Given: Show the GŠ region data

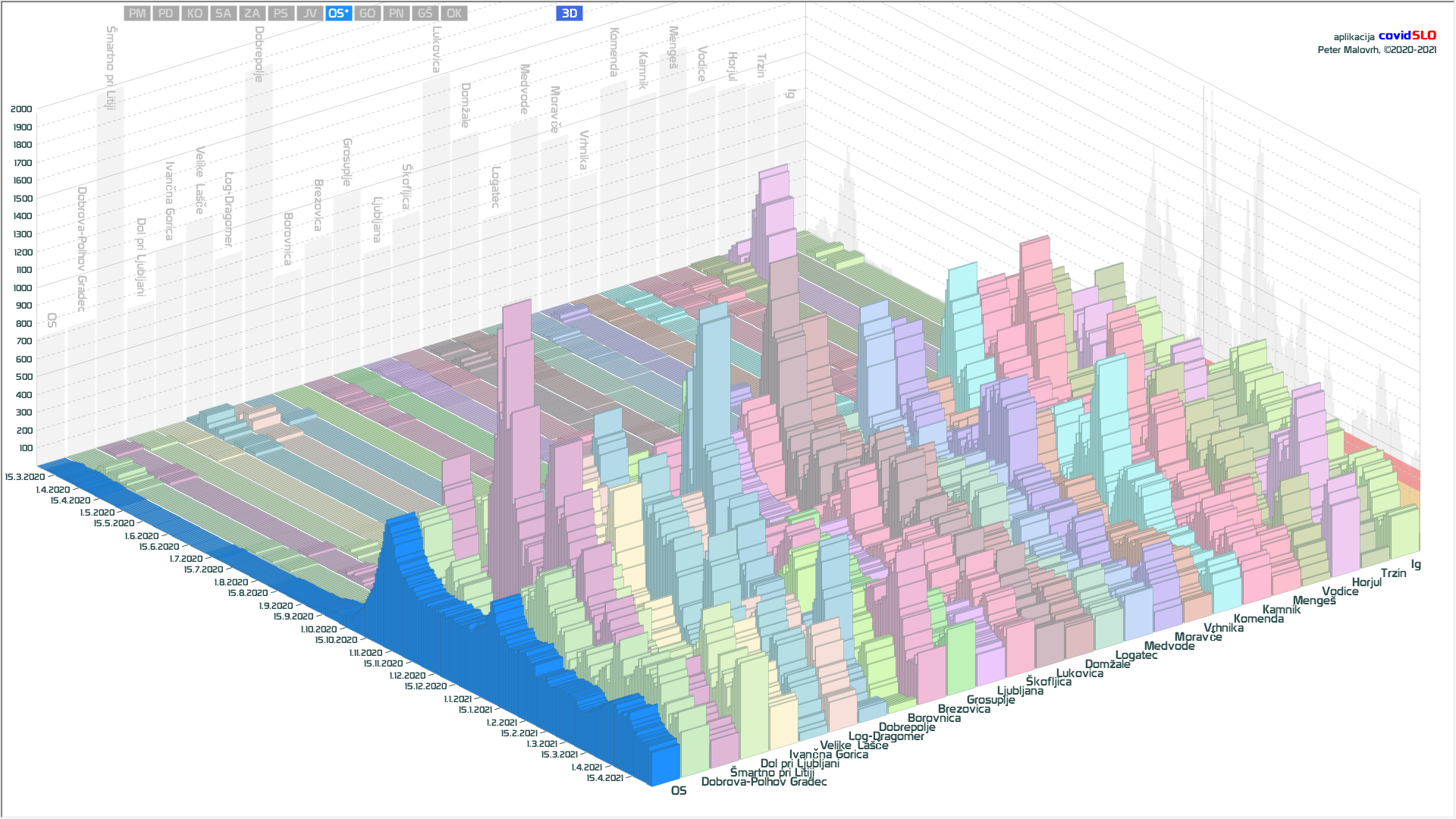Looking at the screenshot, I should [x=425, y=13].
